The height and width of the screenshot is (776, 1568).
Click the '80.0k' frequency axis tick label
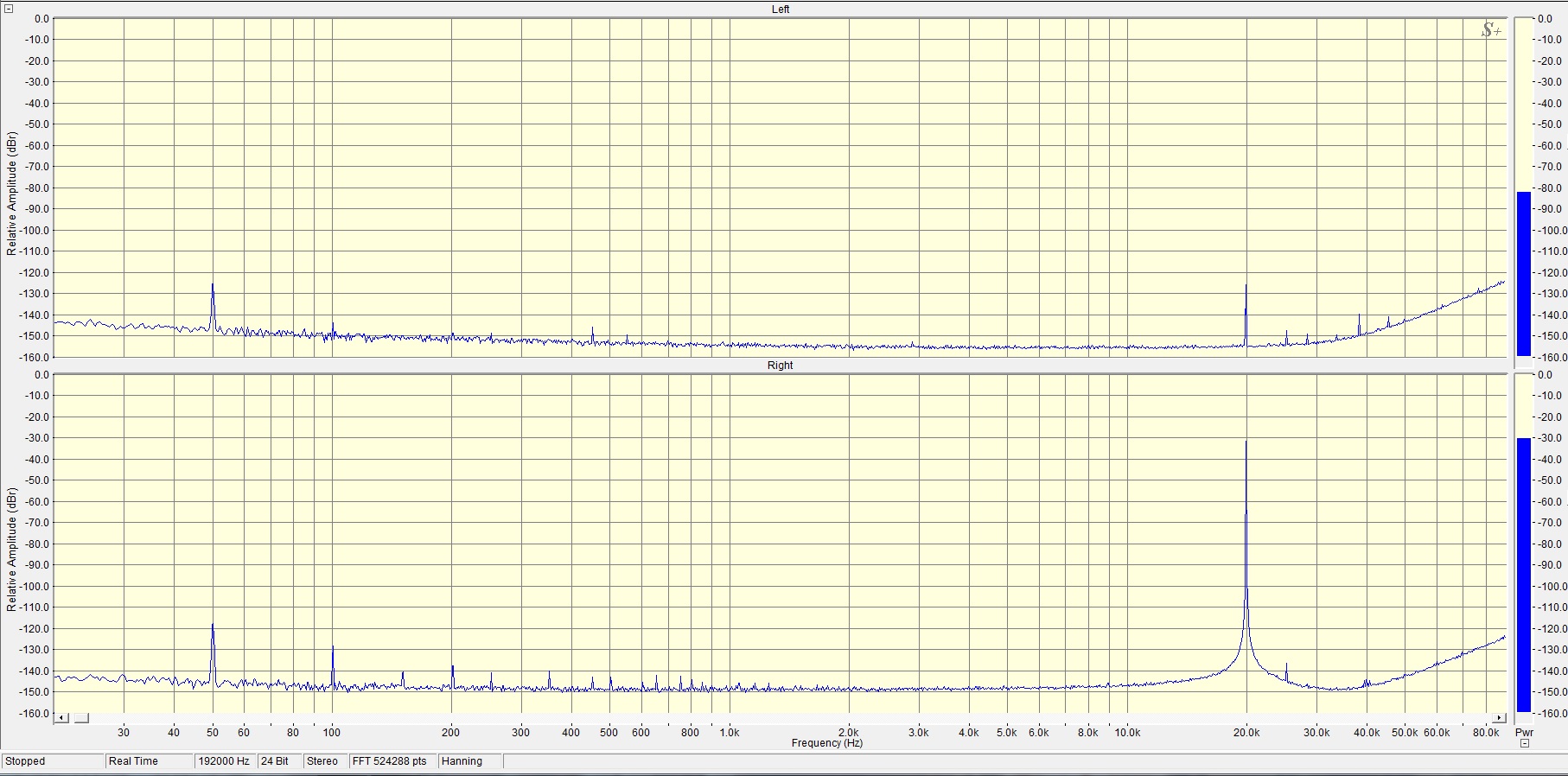pyautogui.click(x=1486, y=732)
